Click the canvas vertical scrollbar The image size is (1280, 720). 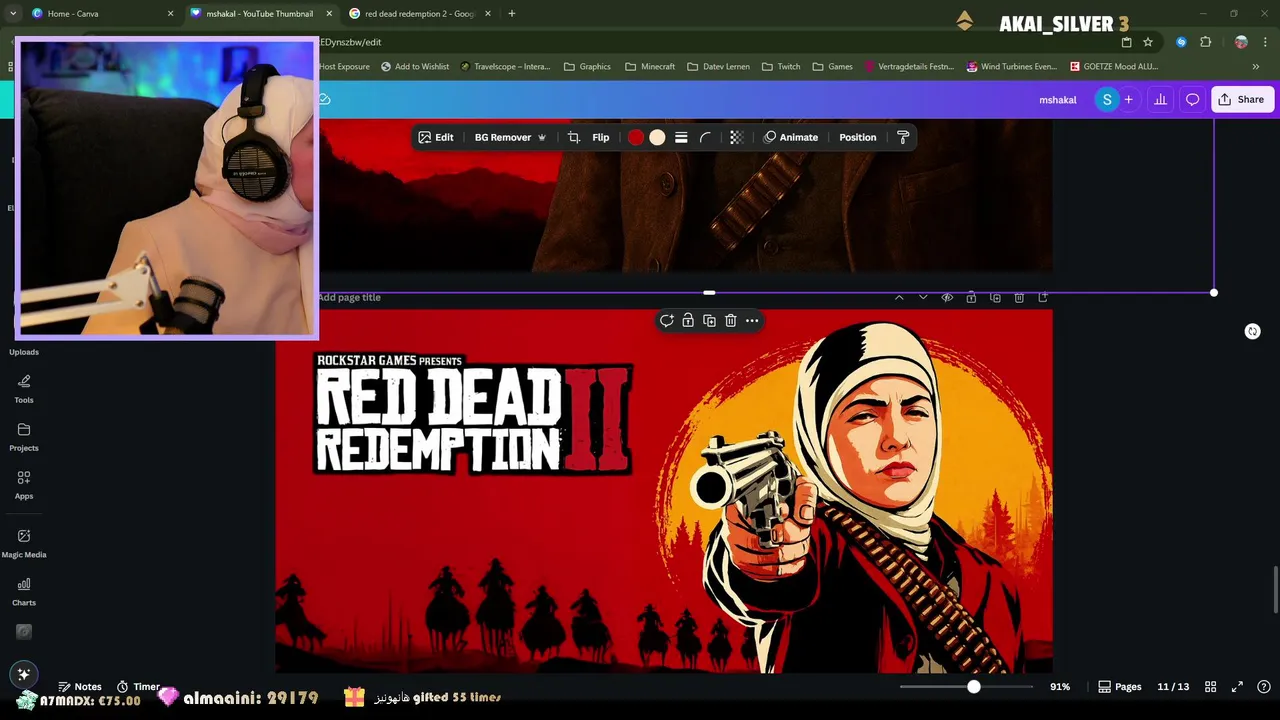(1275, 590)
